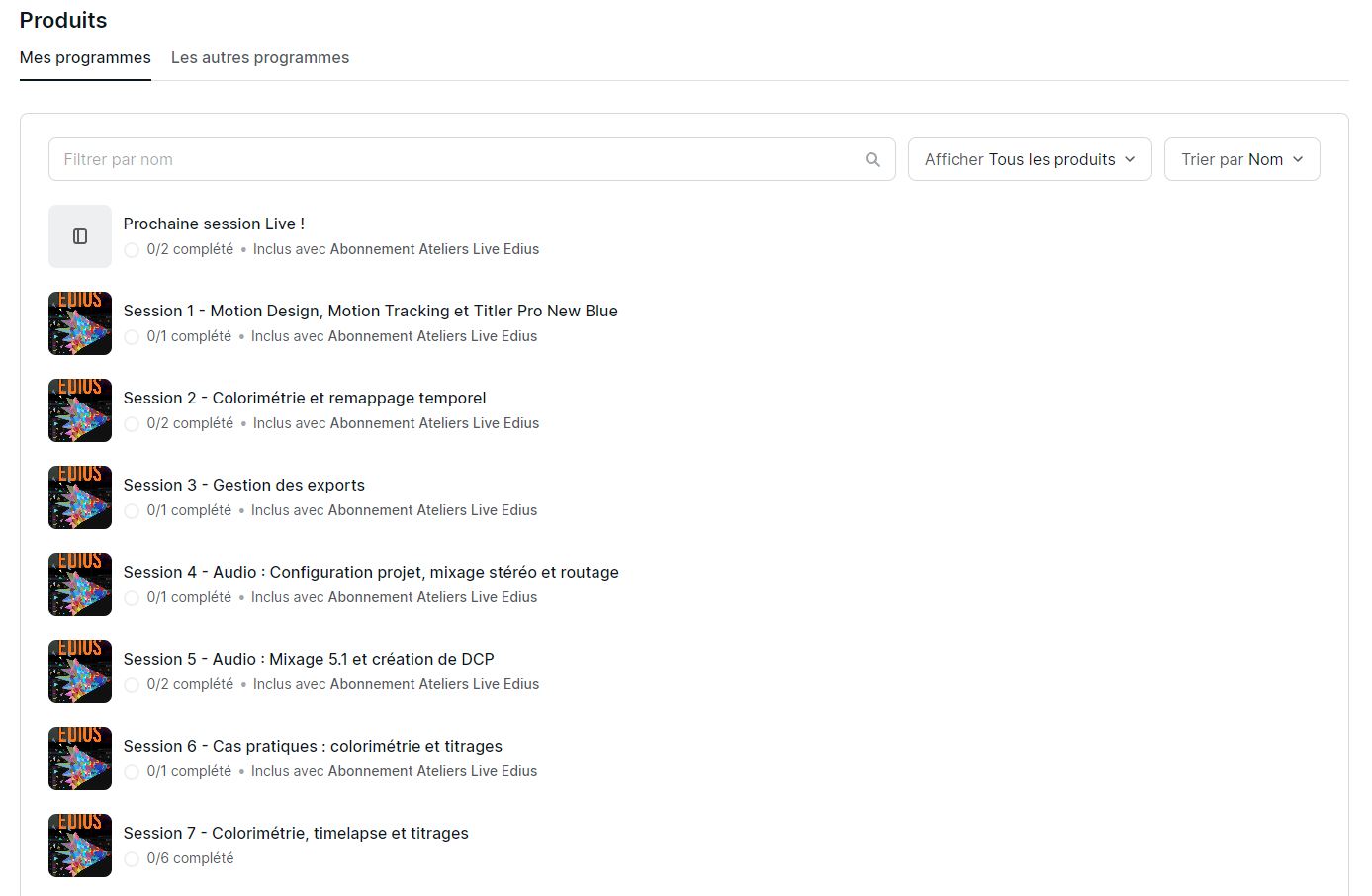Screen dimensions: 1372x896
Task: Open Session 1 - Motion Design title link
Action: click(370, 311)
